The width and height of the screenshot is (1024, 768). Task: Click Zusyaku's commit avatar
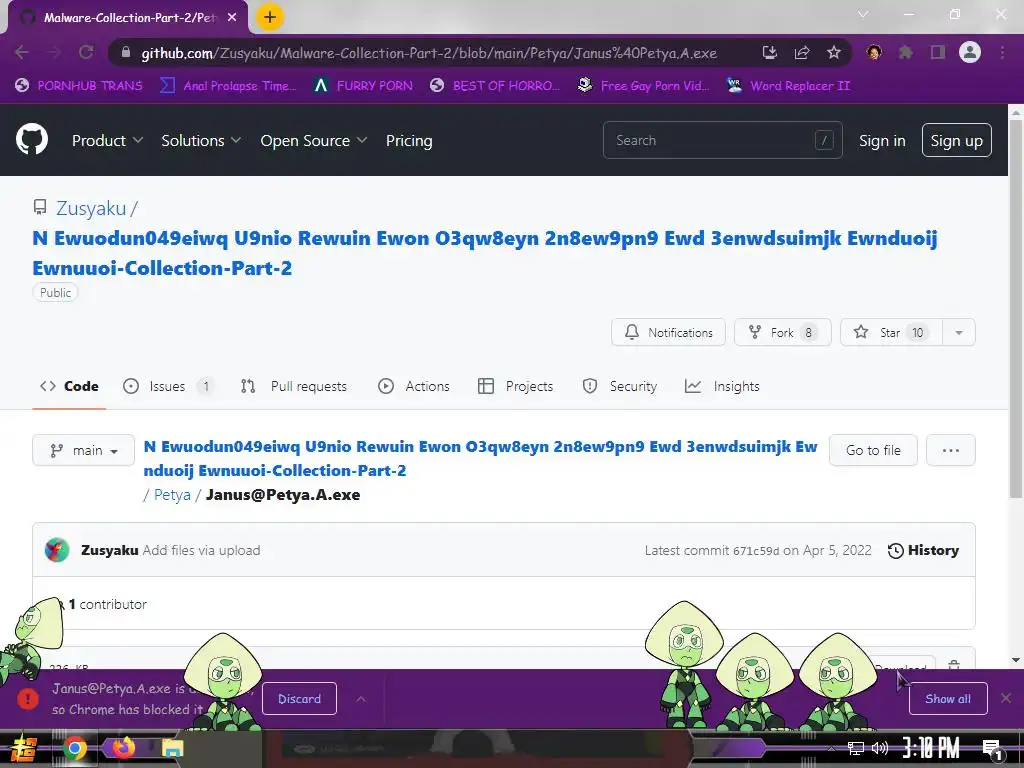click(x=57, y=550)
